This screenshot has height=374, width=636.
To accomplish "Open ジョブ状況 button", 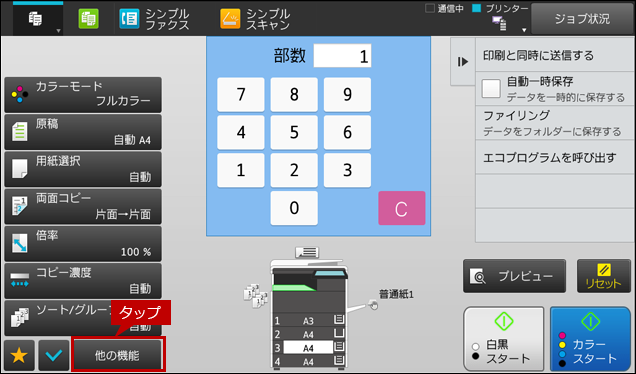I will 582,19.
